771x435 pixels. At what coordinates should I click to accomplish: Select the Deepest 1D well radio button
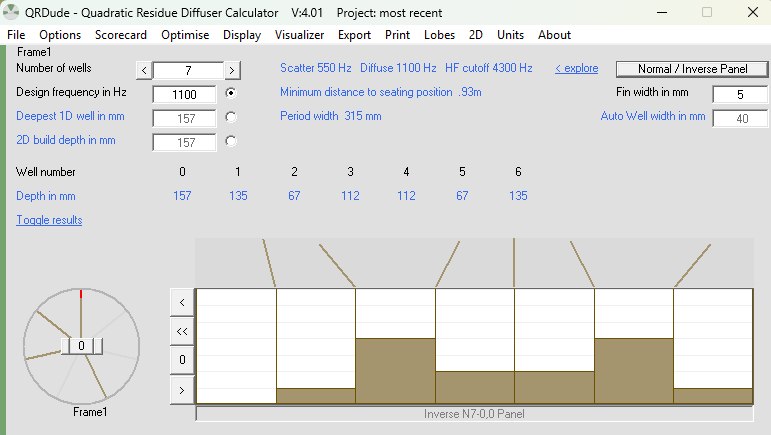click(x=231, y=117)
